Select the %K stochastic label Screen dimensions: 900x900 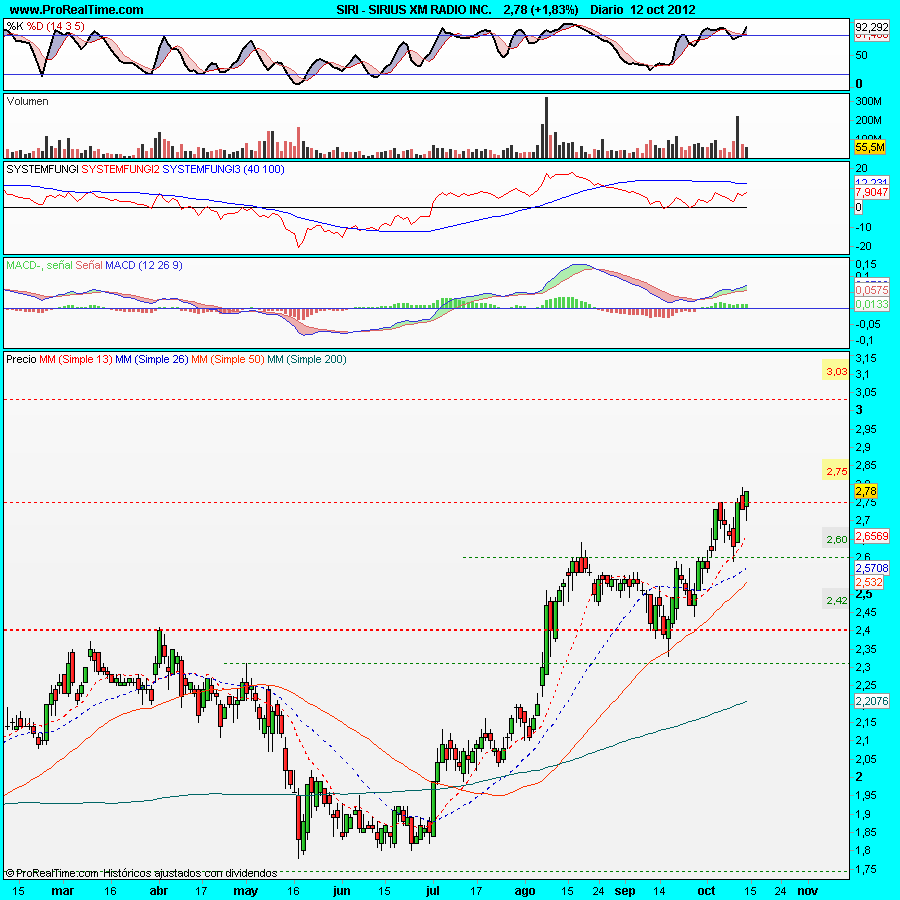coord(15,26)
